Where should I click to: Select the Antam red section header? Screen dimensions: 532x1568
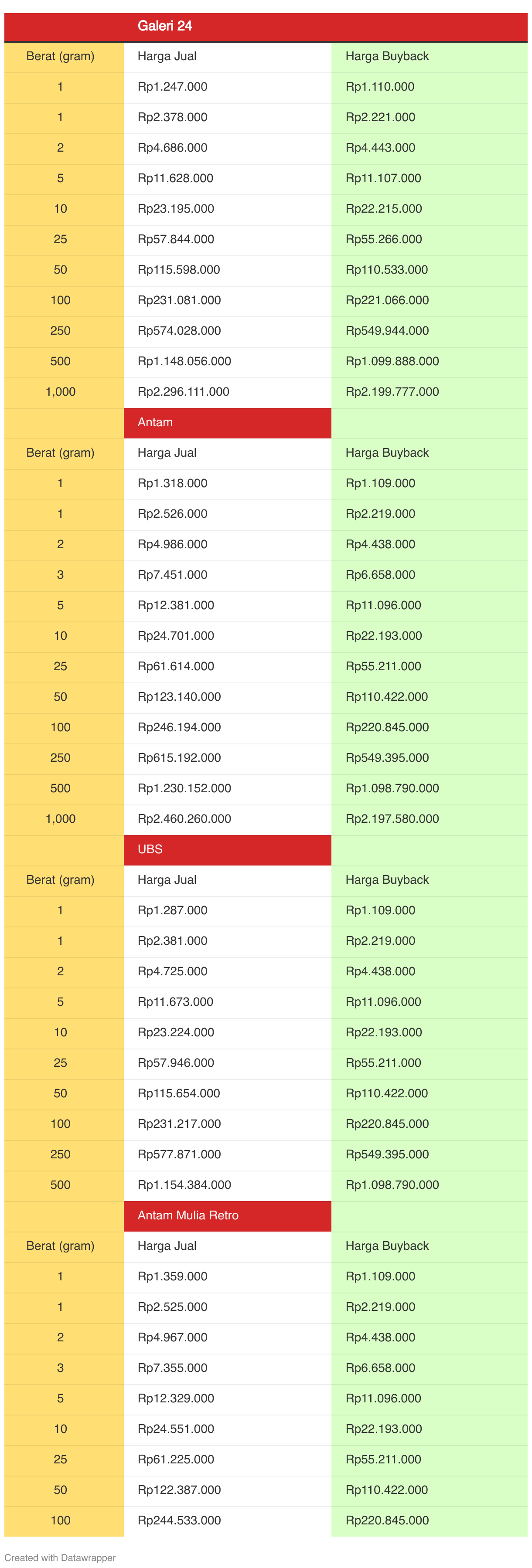[155, 422]
